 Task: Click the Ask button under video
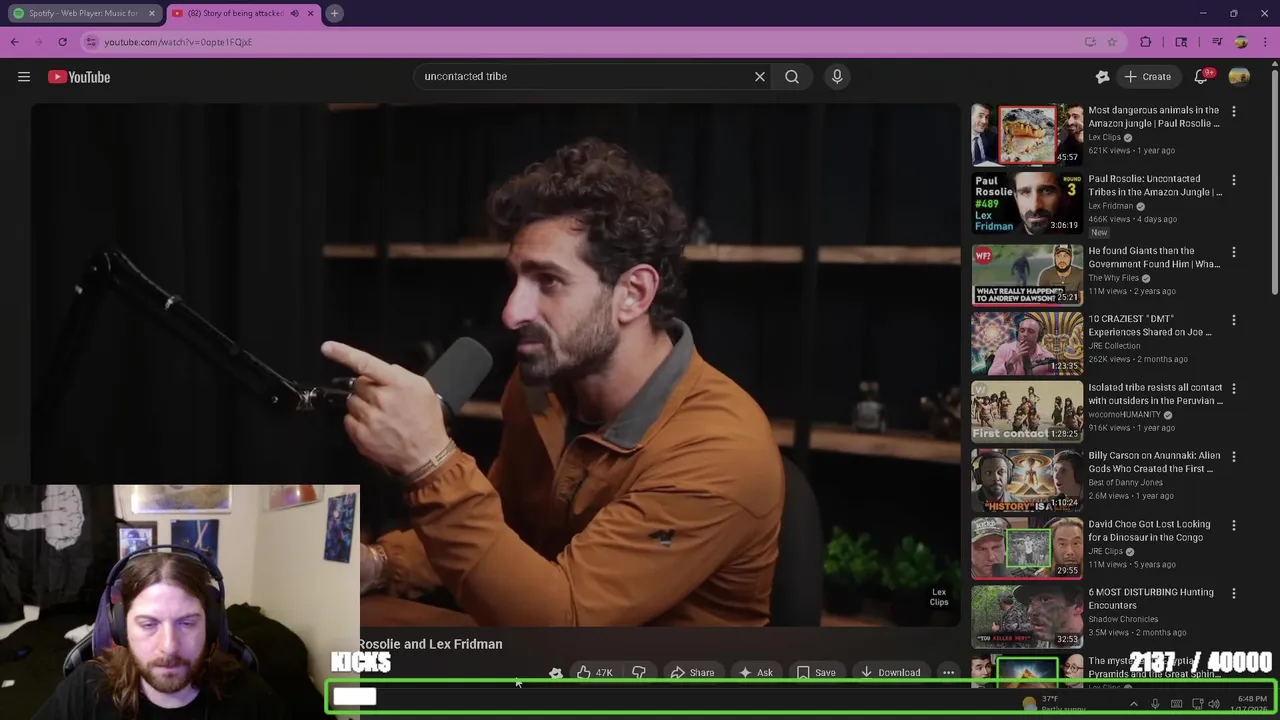tap(756, 673)
